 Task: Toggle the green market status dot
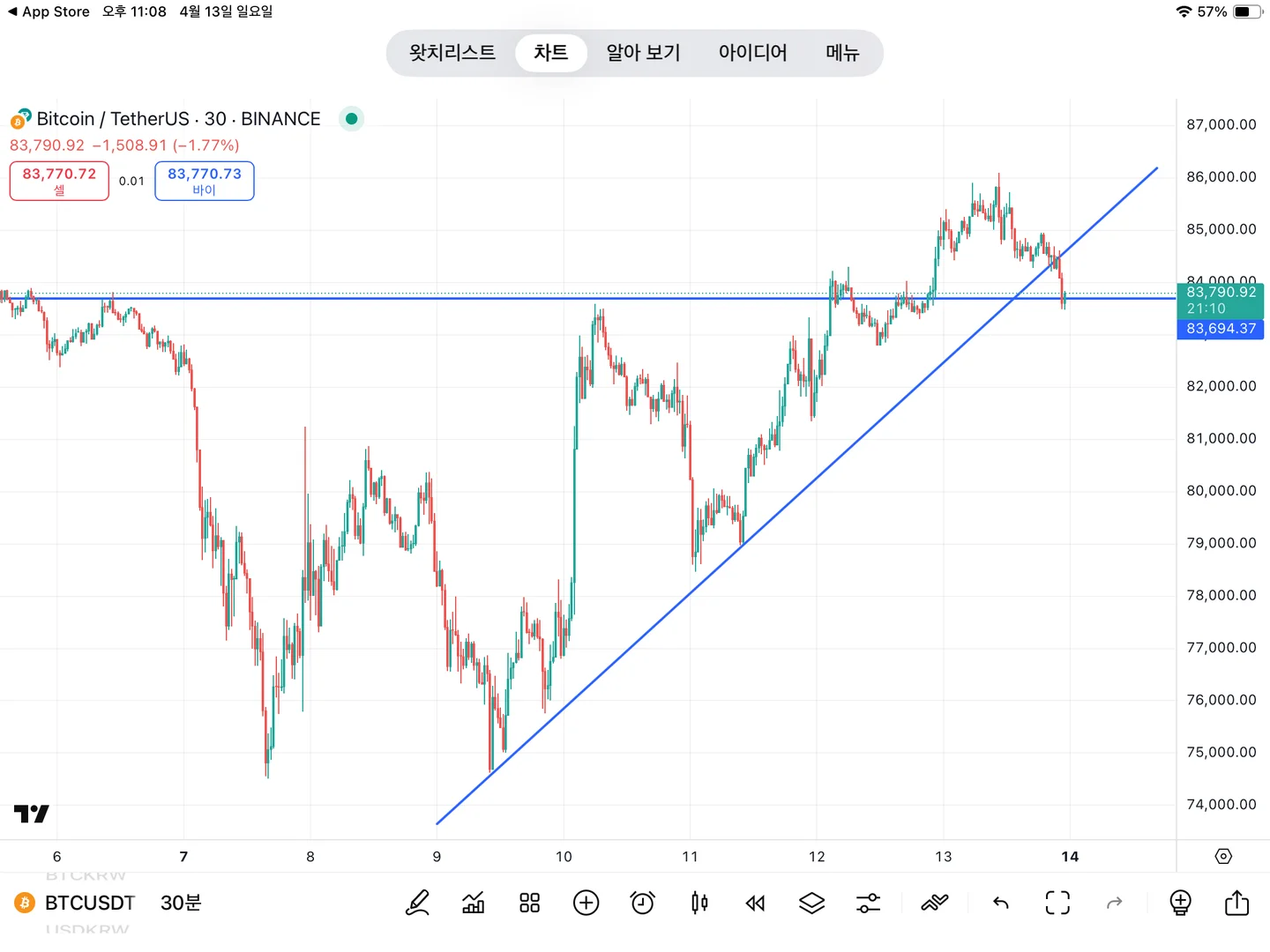click(352, 119)
